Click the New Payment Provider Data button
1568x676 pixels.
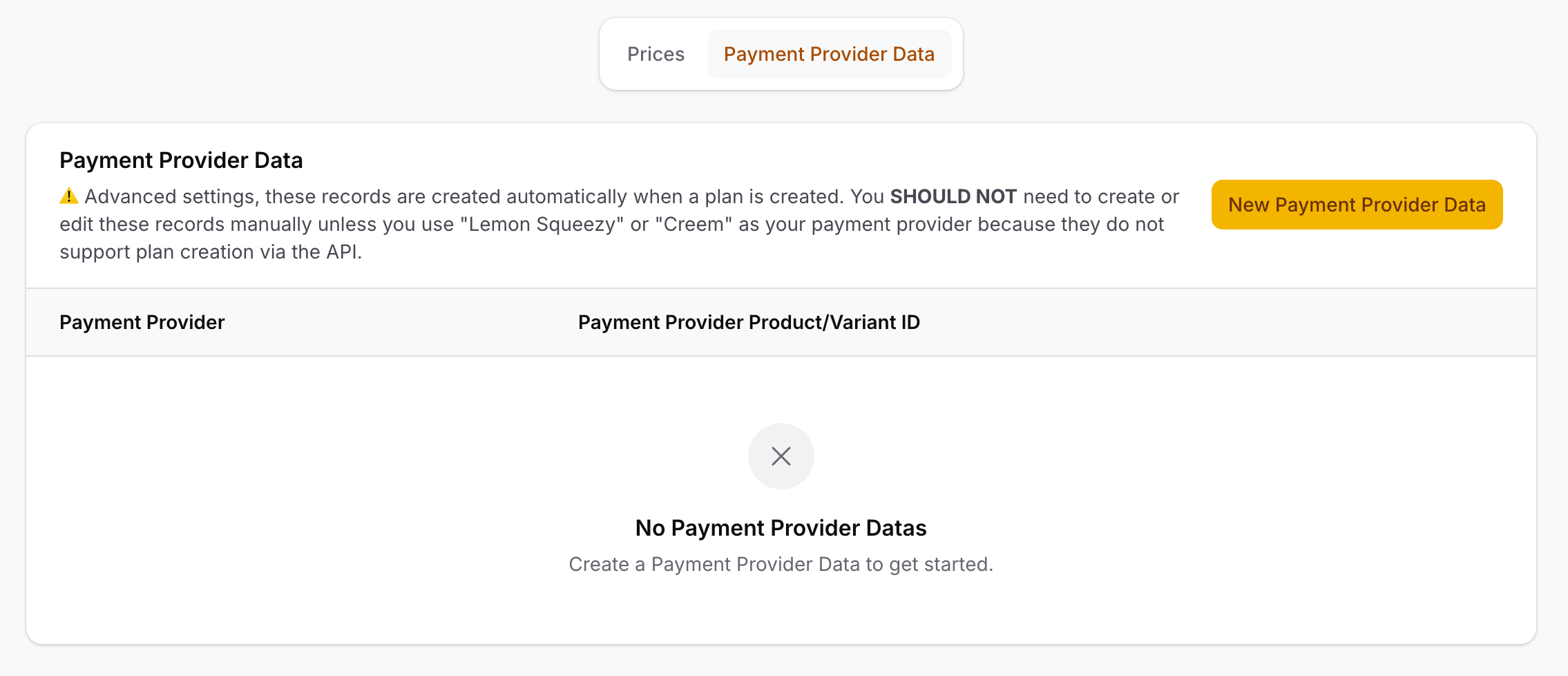pos(1356,205)
